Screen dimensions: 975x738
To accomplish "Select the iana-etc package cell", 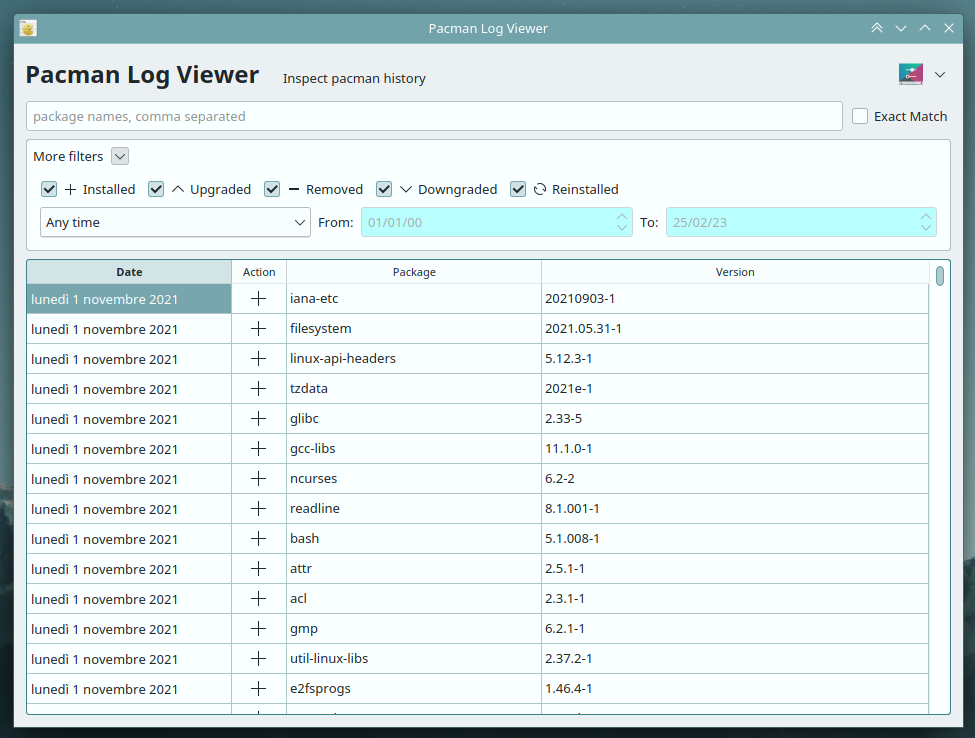I will coord(414,298).
